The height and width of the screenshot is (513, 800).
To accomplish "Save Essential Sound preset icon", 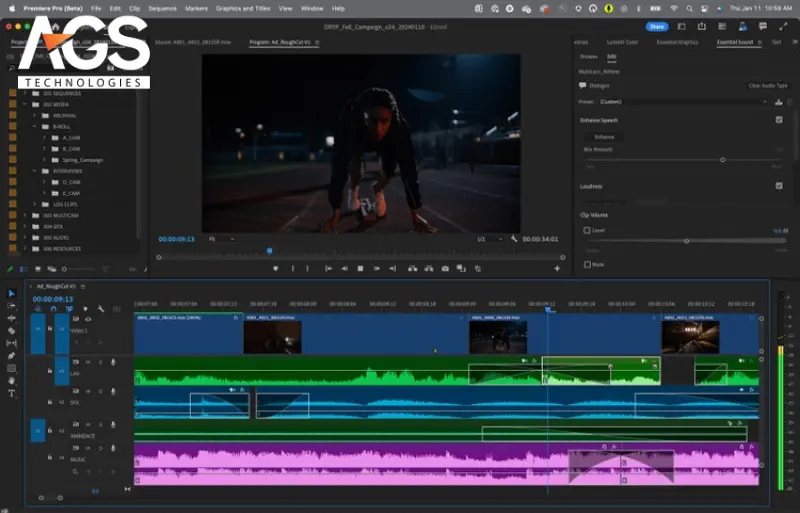I will pyautogui.click(x=779, y=102).
